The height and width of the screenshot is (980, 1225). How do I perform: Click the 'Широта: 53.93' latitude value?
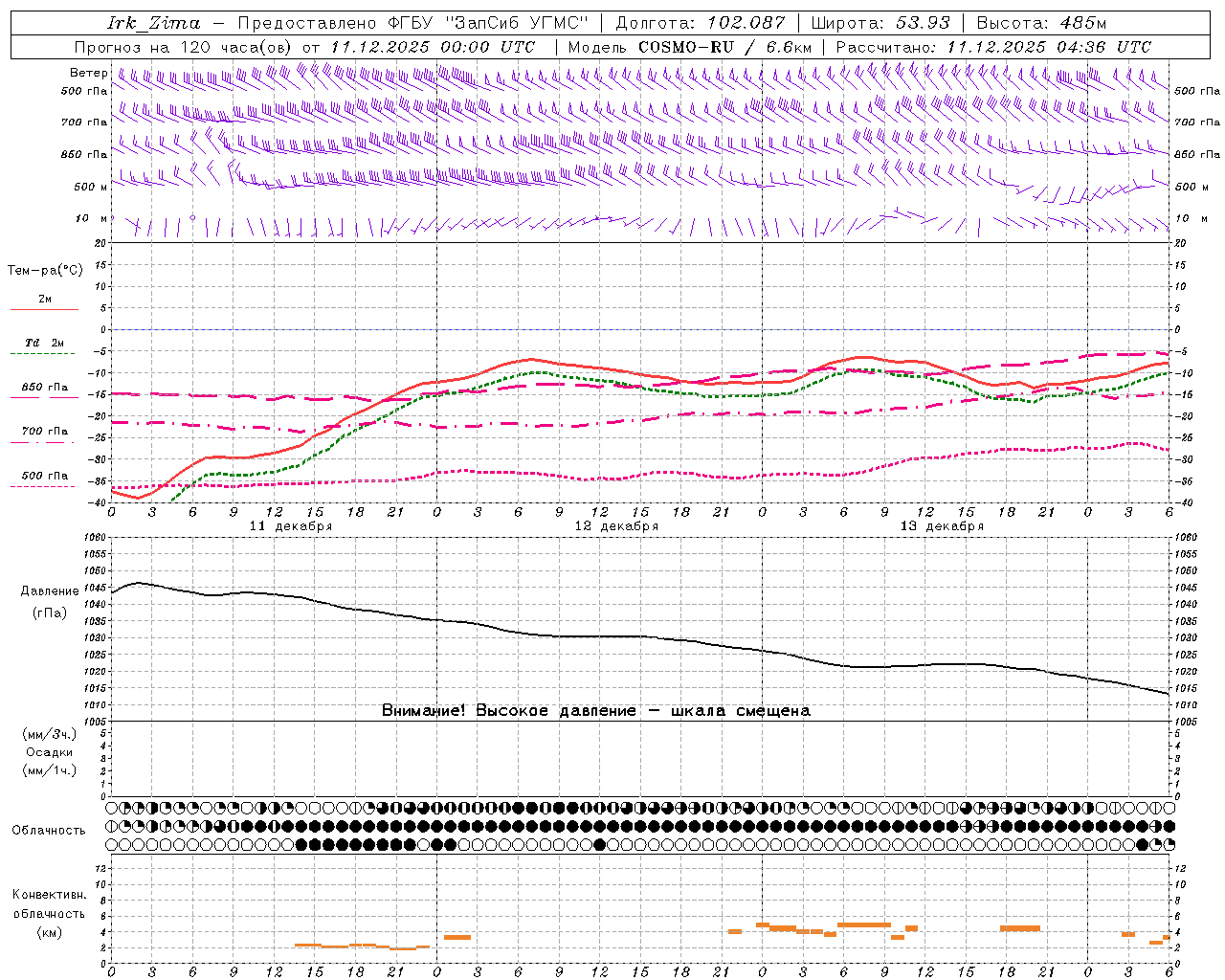point(880,23)
